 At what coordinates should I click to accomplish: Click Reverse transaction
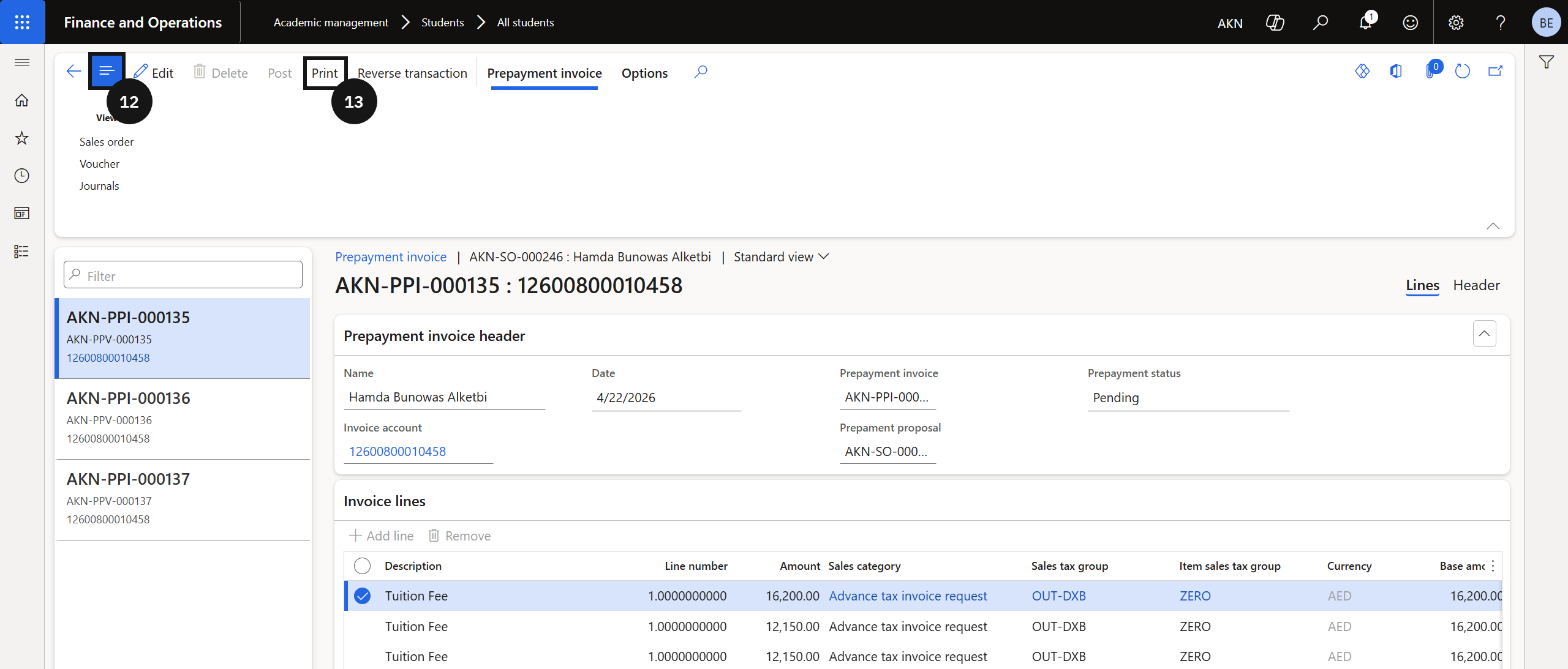pyautogui.click(x=412, y=73)
